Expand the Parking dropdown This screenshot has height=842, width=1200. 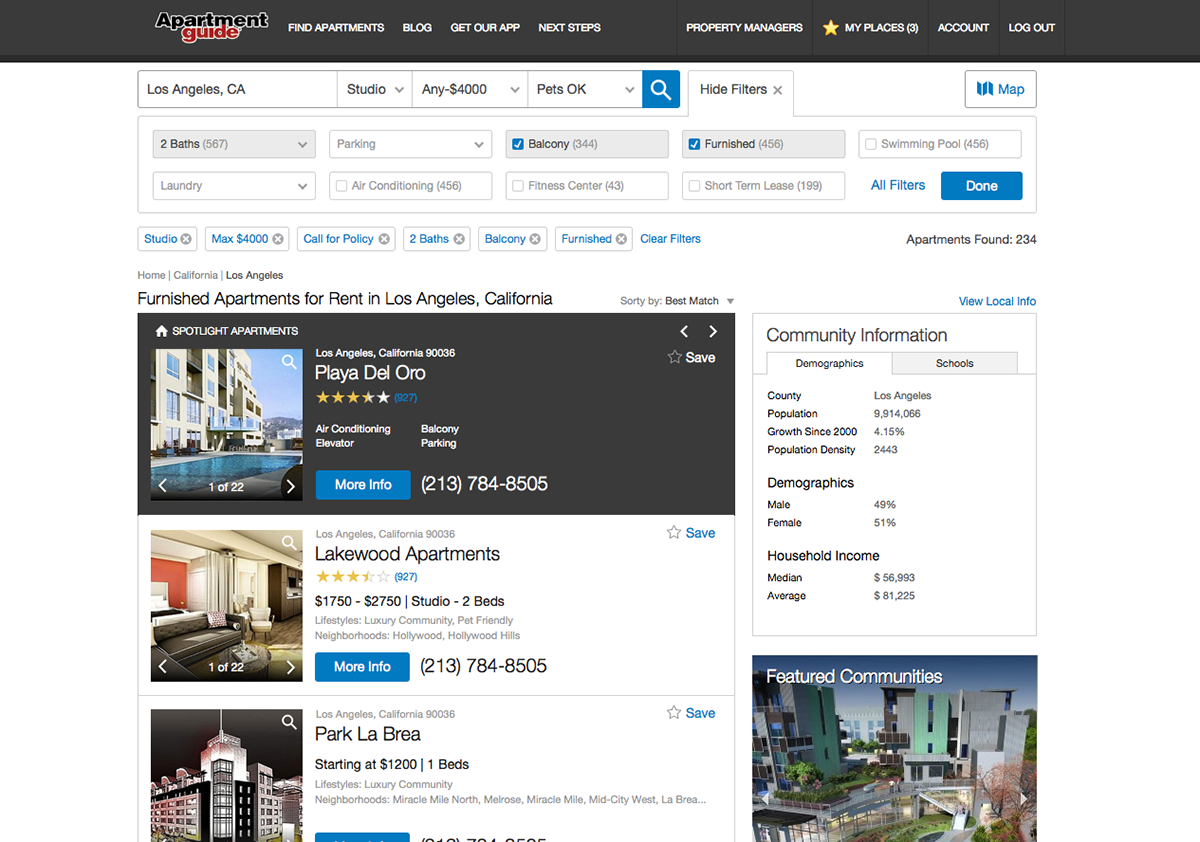click(x=411, y=144)
